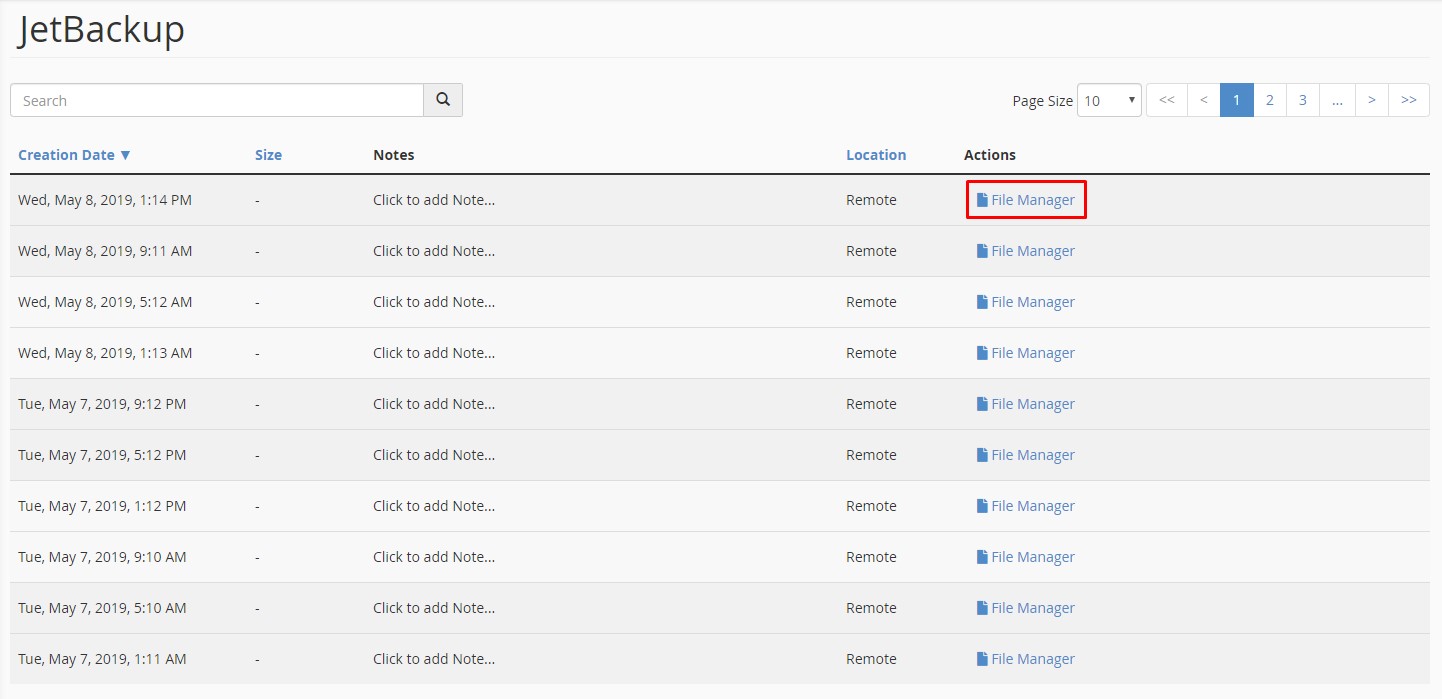Open the Page Size dropdown
The image size is (1442, 699).
point(1109,100)
